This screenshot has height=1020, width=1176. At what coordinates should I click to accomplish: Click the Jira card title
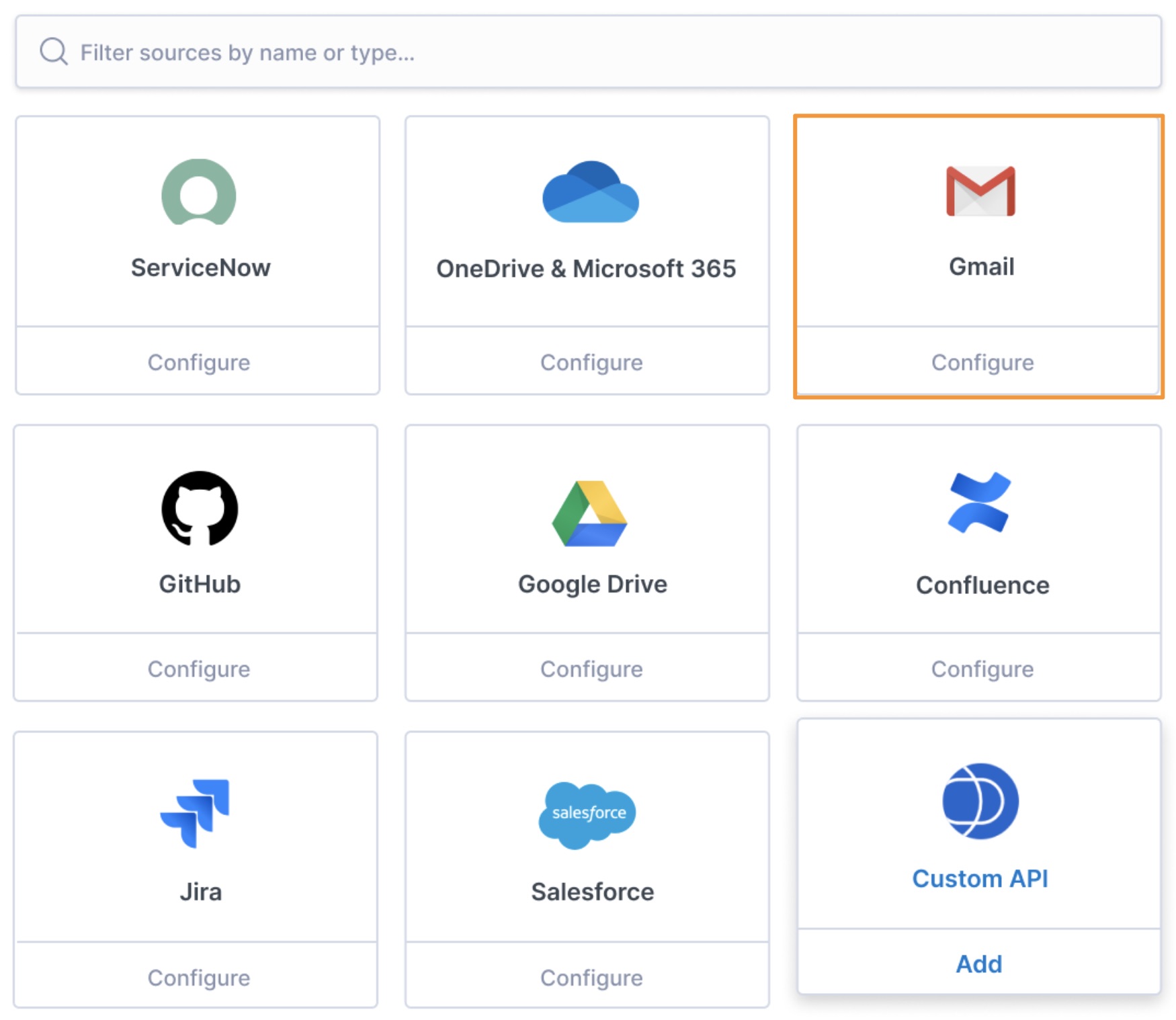tap(200, 892)
